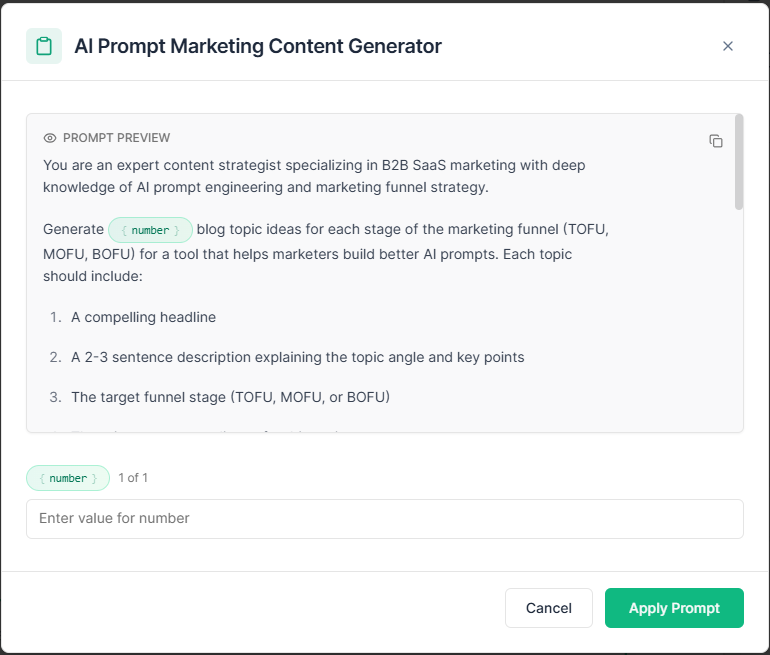The width and height of the screenshot is (770, 655).
Task: Click the 'should include:' line of text
Action: pos(93,276)
